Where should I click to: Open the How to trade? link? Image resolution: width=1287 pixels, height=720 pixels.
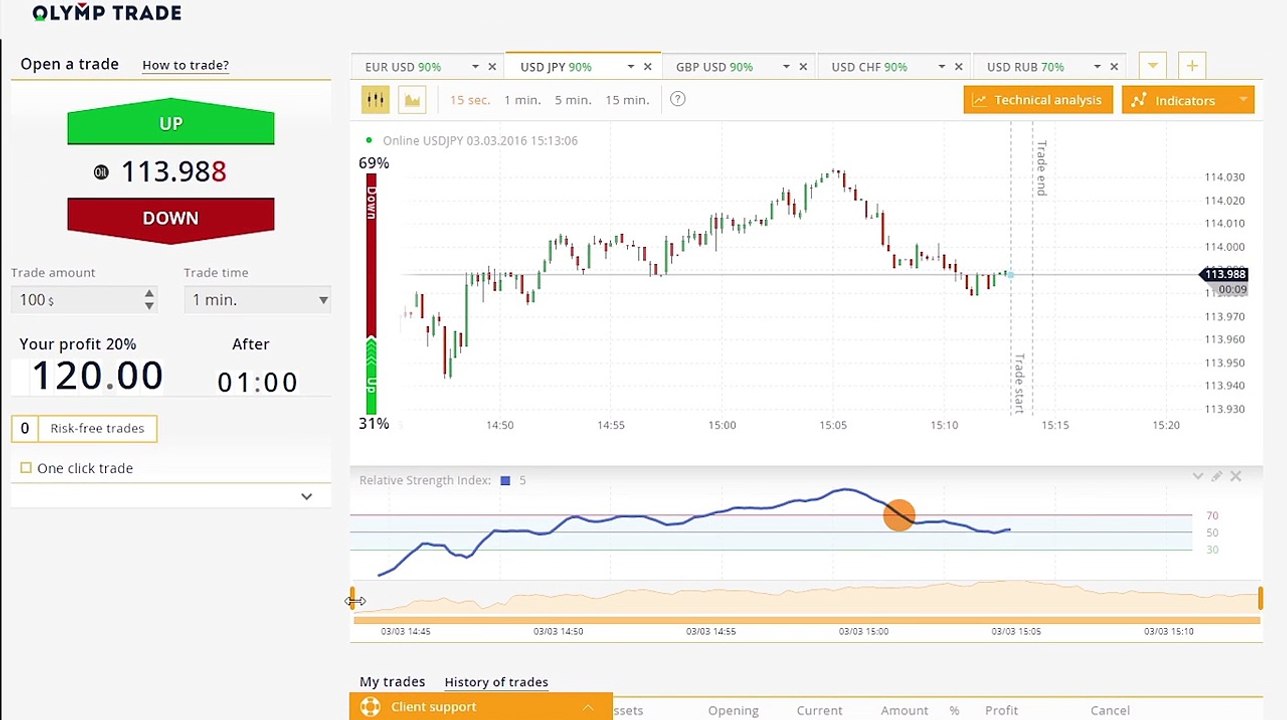[185, 65]
